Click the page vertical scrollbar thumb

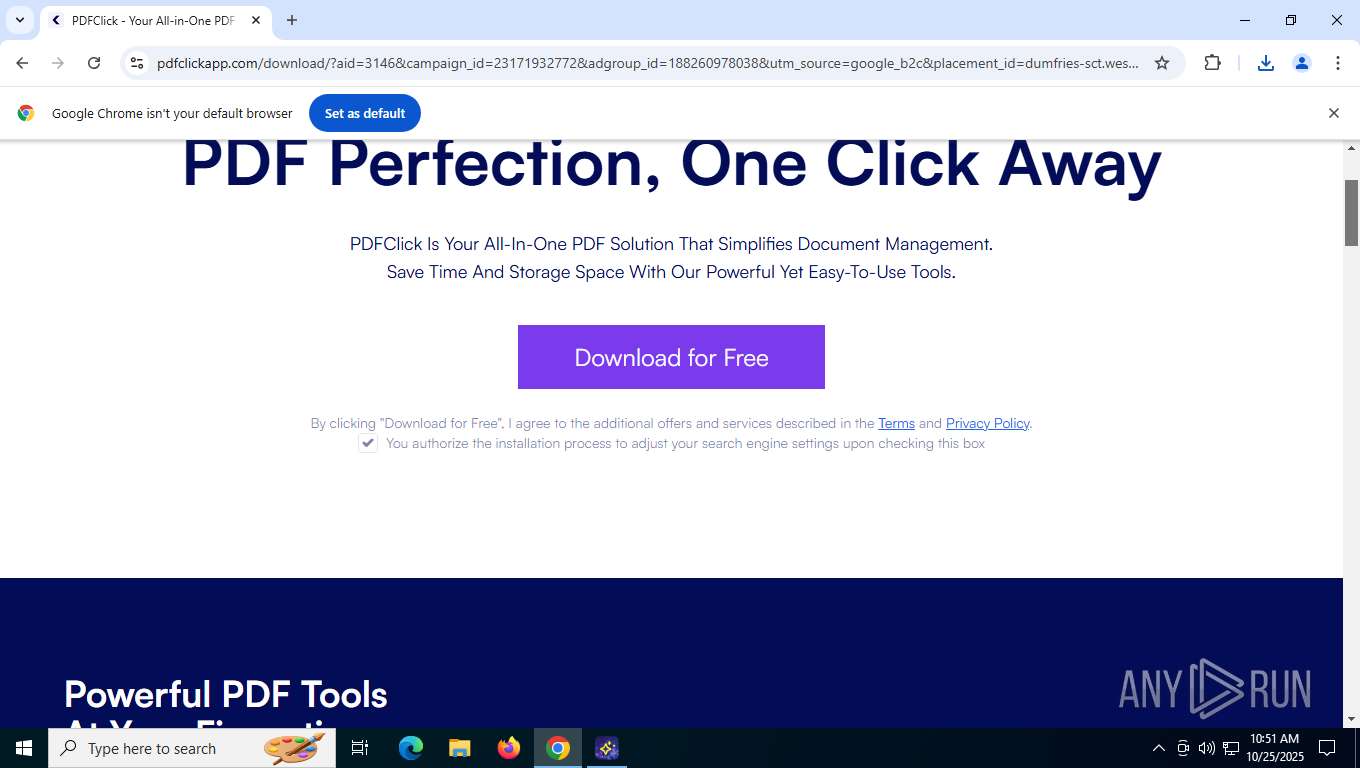[1351, 213]
